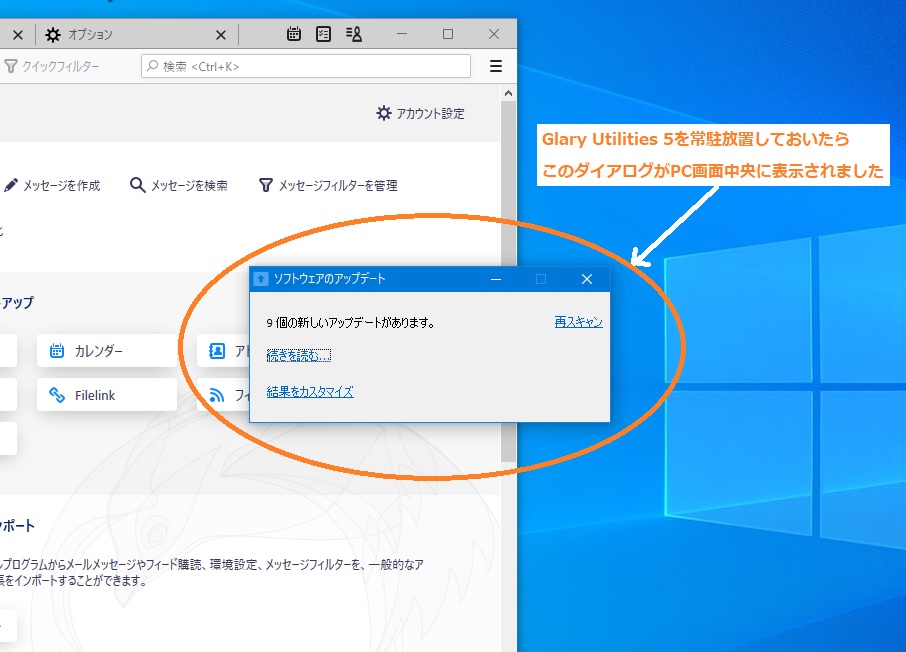The image size is (906, 652).
Task: Click the 続きを読む link
Action: [x=298, y=355]
